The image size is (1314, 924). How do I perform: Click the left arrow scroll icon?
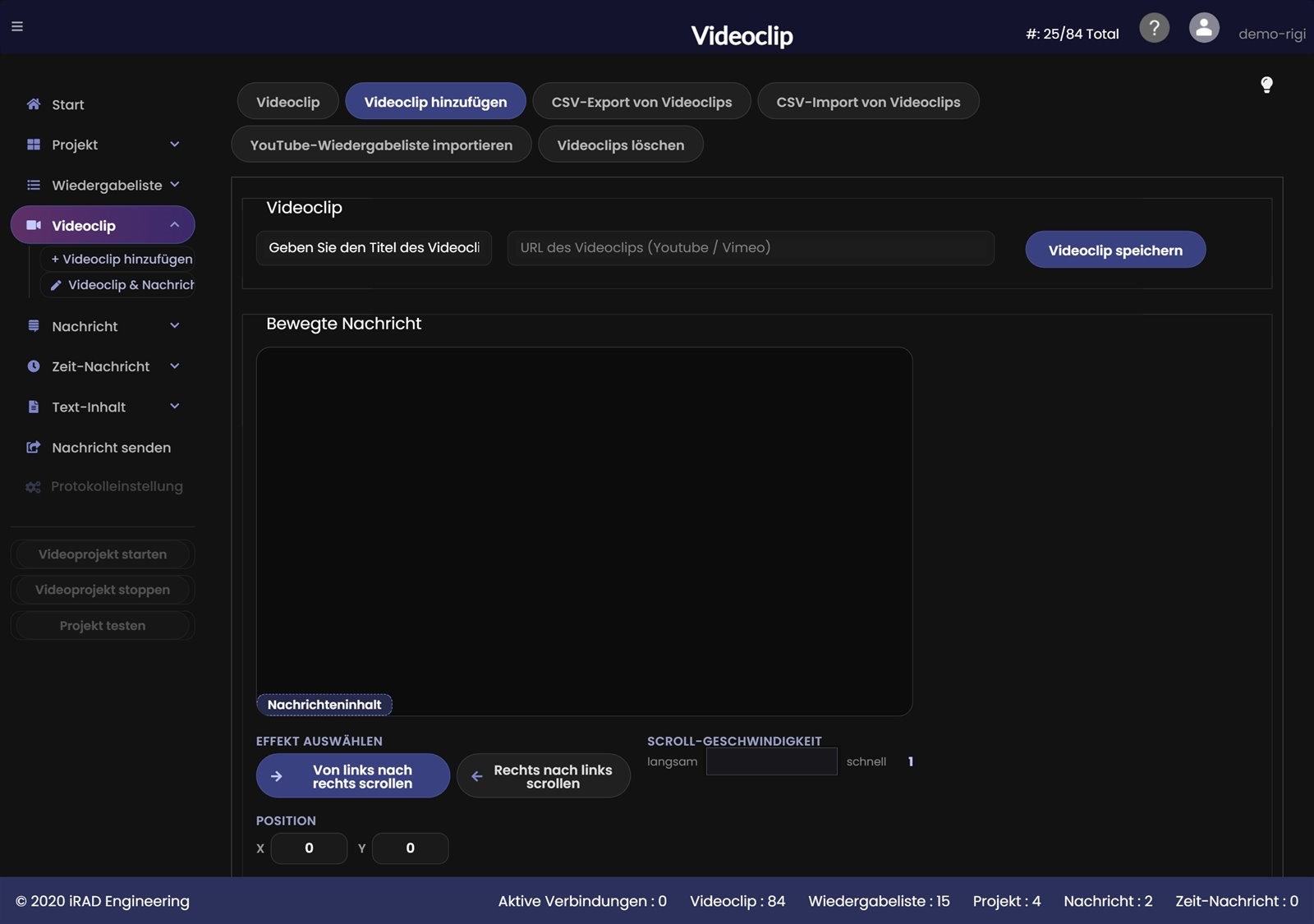[x=476, y=776]
